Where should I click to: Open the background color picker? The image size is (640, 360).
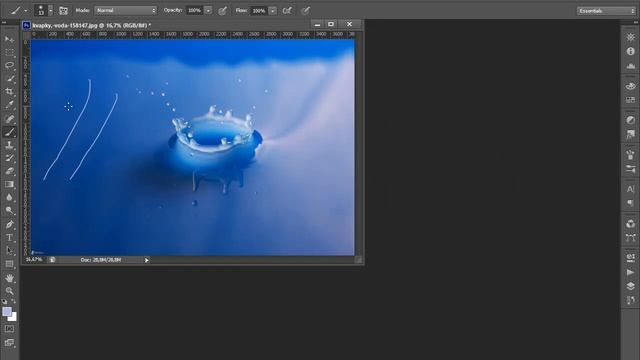coord(13,318)
